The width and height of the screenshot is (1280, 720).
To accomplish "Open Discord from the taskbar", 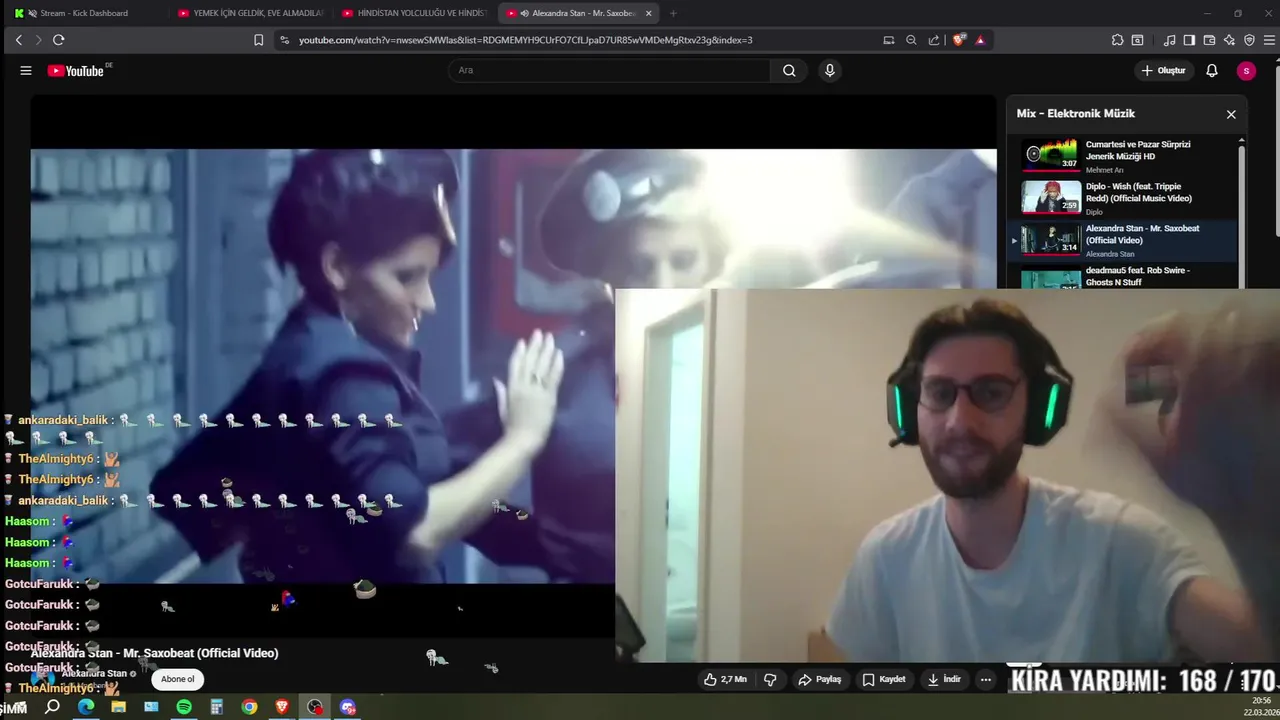I will point(348,707).
